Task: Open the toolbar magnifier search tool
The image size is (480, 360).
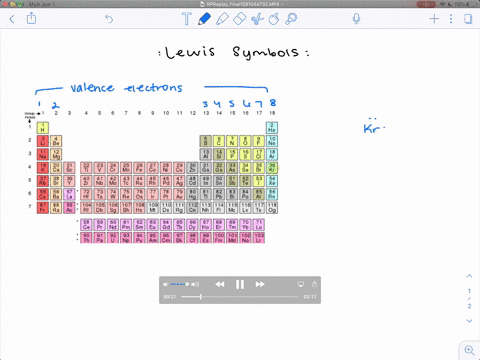Action: 291,19
